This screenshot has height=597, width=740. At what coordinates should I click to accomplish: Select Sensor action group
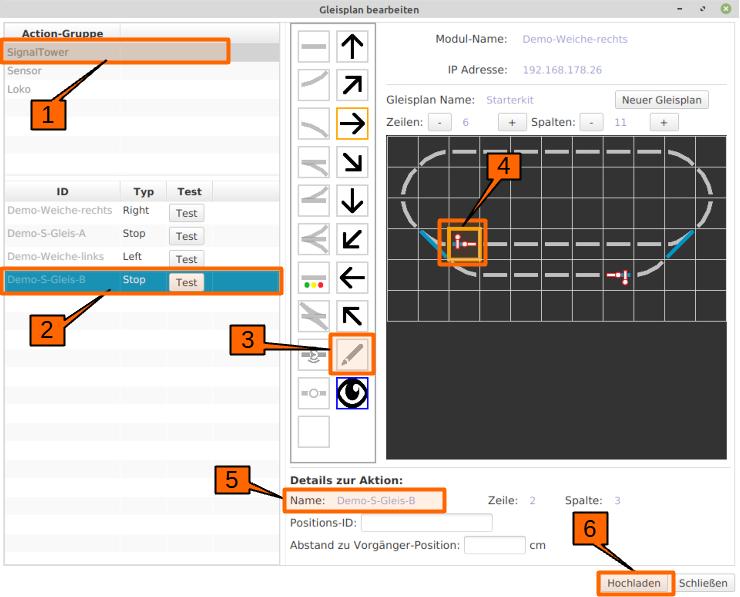(25, 71)
